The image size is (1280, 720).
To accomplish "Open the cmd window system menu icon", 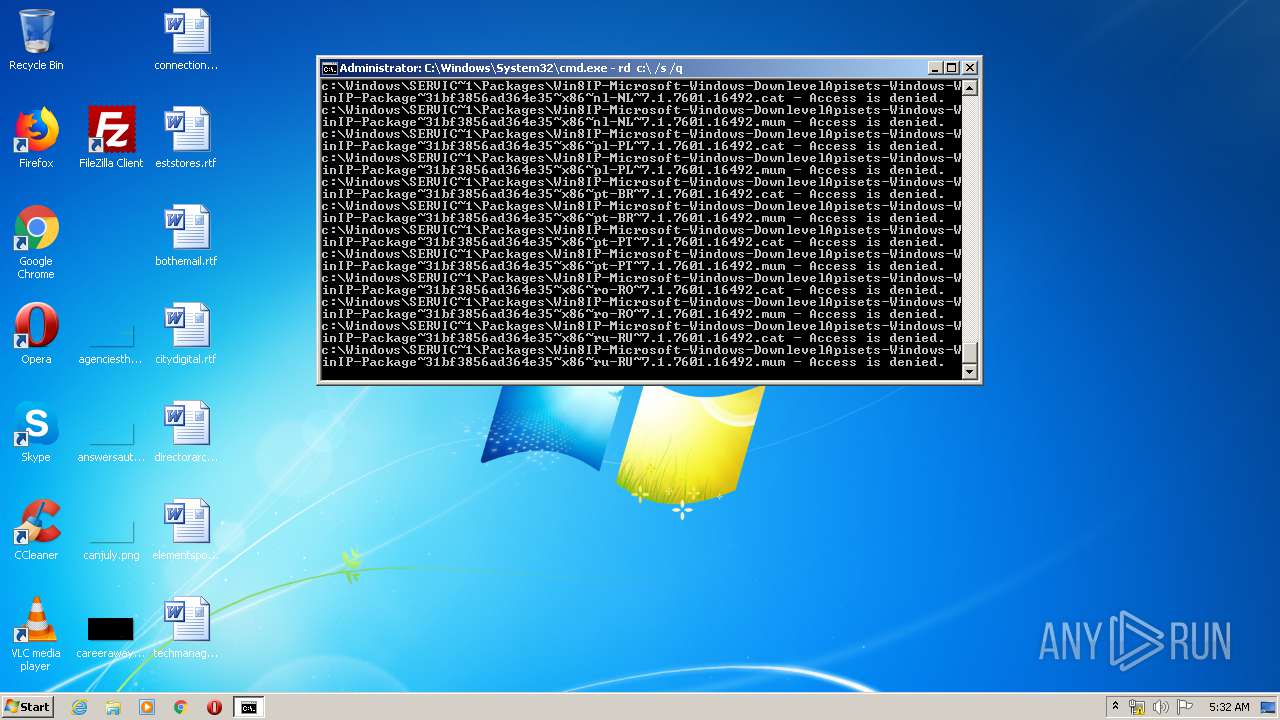I will [329, 68].
